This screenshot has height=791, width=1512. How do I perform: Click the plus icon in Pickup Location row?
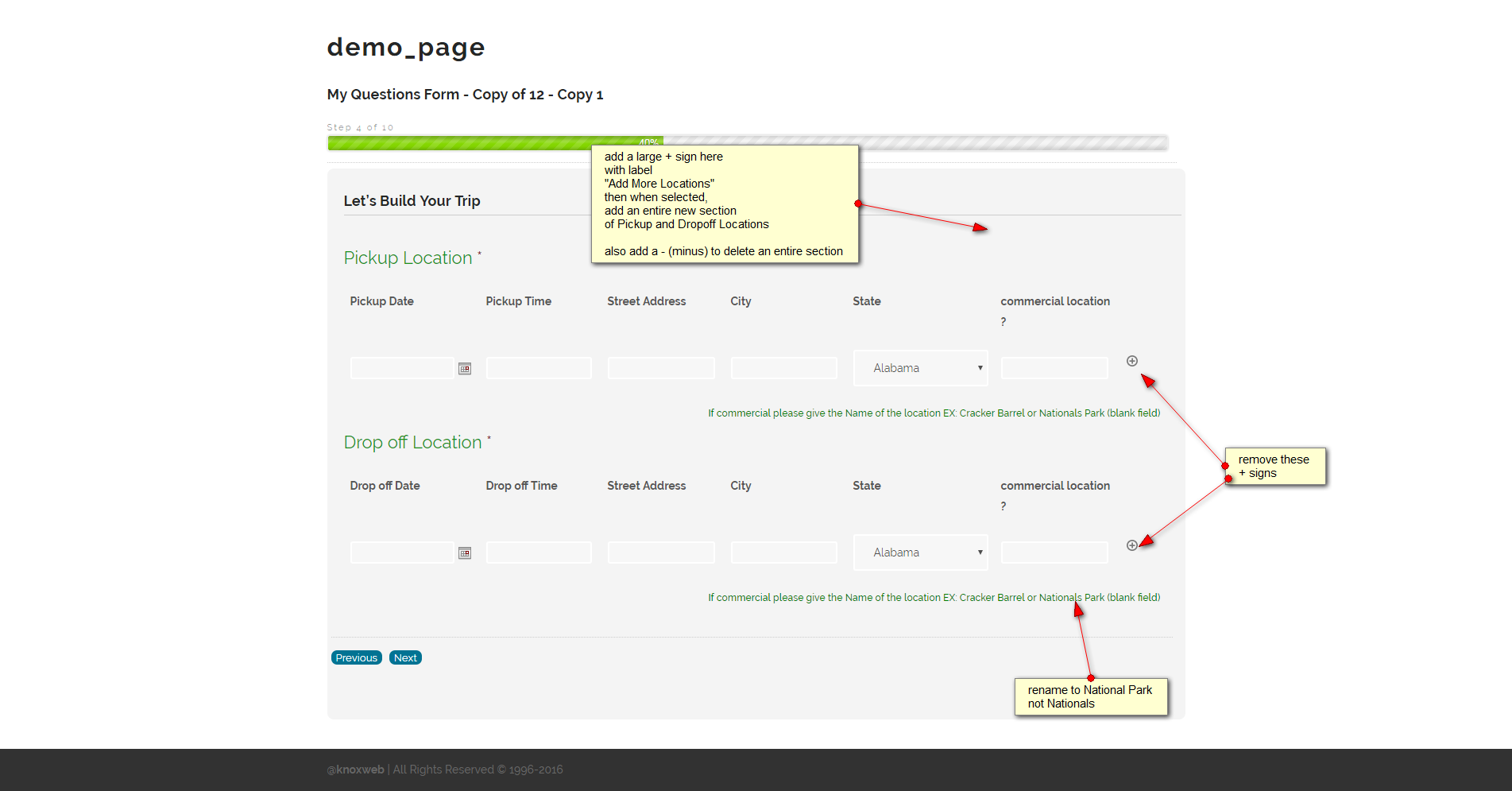1132,361
